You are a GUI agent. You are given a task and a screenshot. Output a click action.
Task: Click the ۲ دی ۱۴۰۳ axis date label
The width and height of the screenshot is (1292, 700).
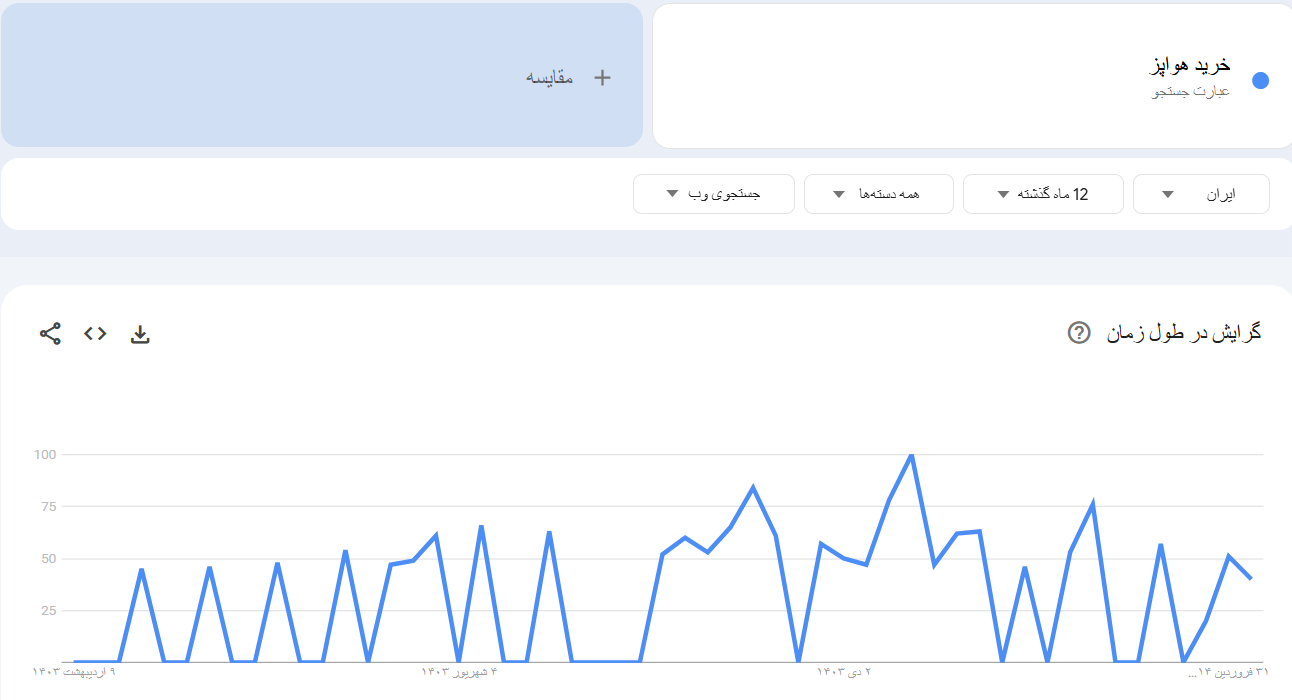coord(844,672)
